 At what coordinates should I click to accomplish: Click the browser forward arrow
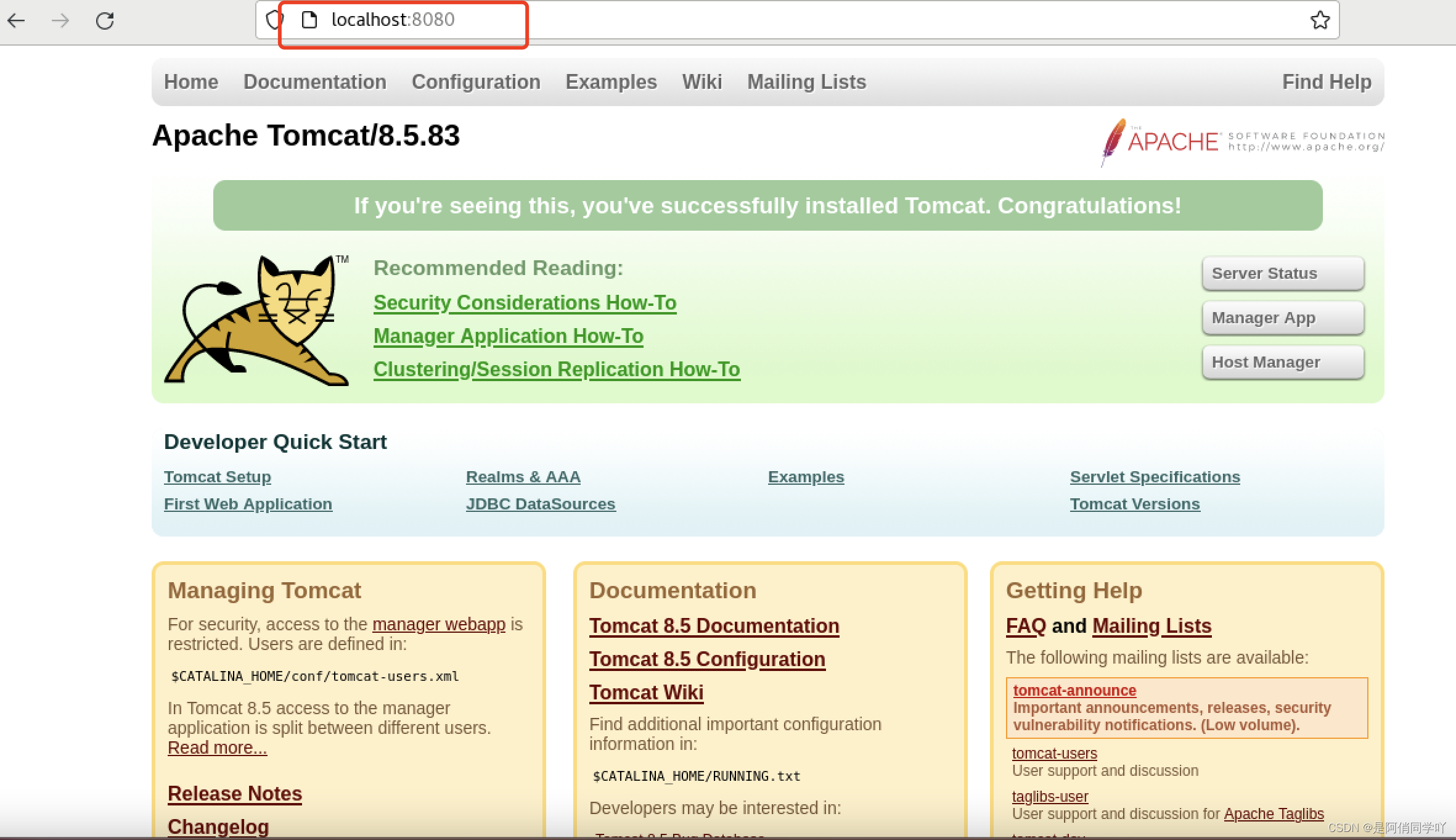60,20
